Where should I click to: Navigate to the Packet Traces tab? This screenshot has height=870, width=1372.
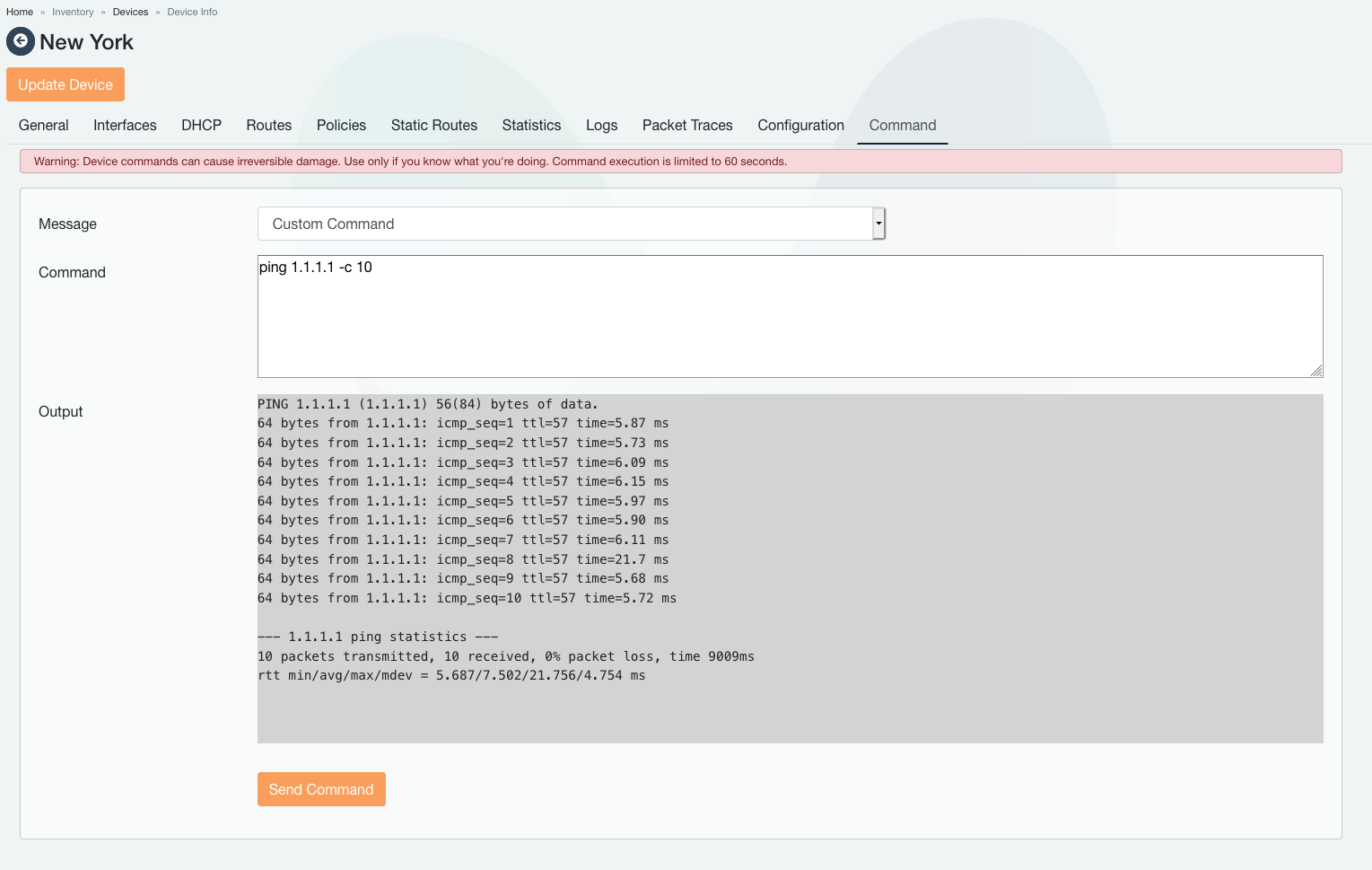(x=686, y=126)
